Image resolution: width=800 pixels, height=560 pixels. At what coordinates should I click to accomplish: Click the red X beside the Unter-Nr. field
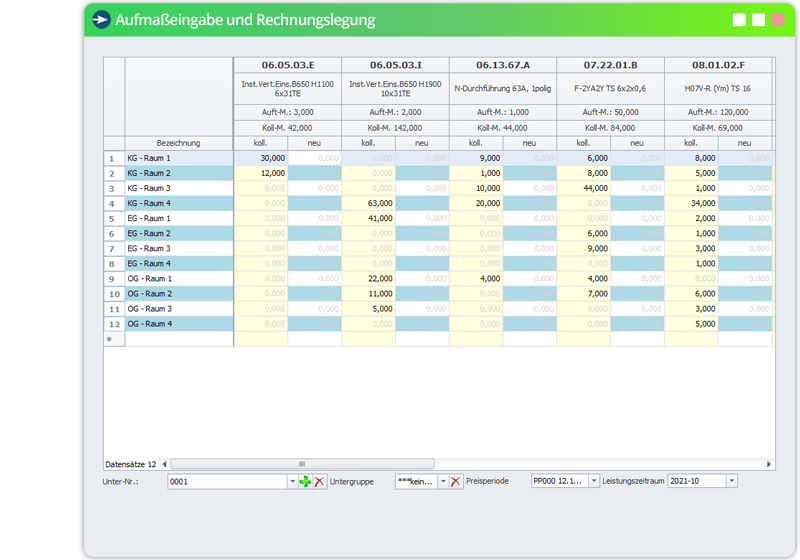pos(319,481)
